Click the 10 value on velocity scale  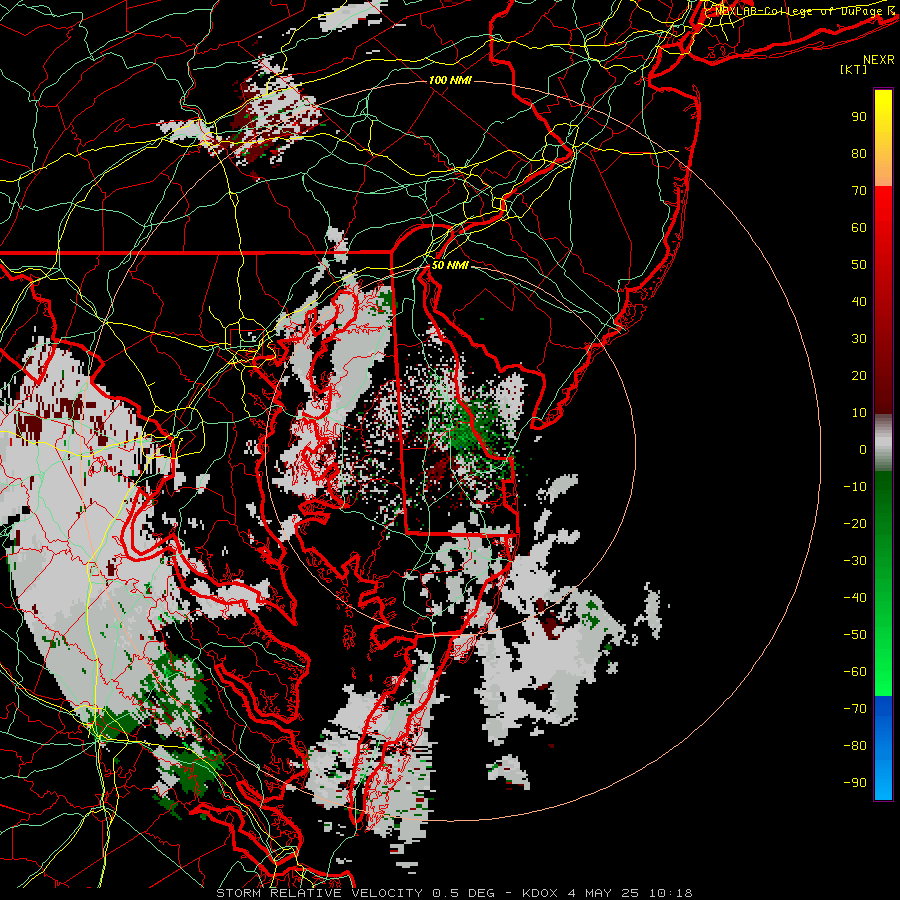pos(859,413)
